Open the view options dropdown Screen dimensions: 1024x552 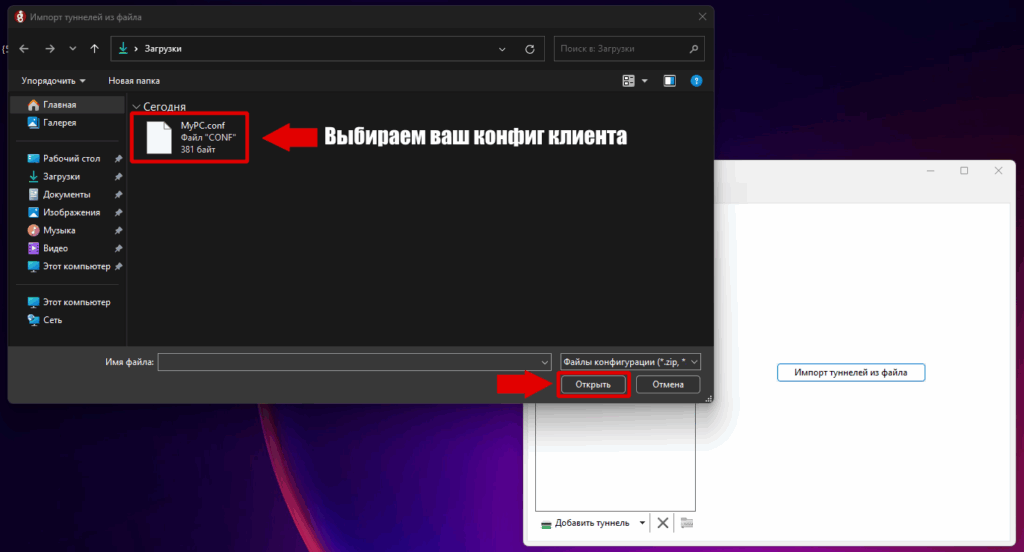644,80
